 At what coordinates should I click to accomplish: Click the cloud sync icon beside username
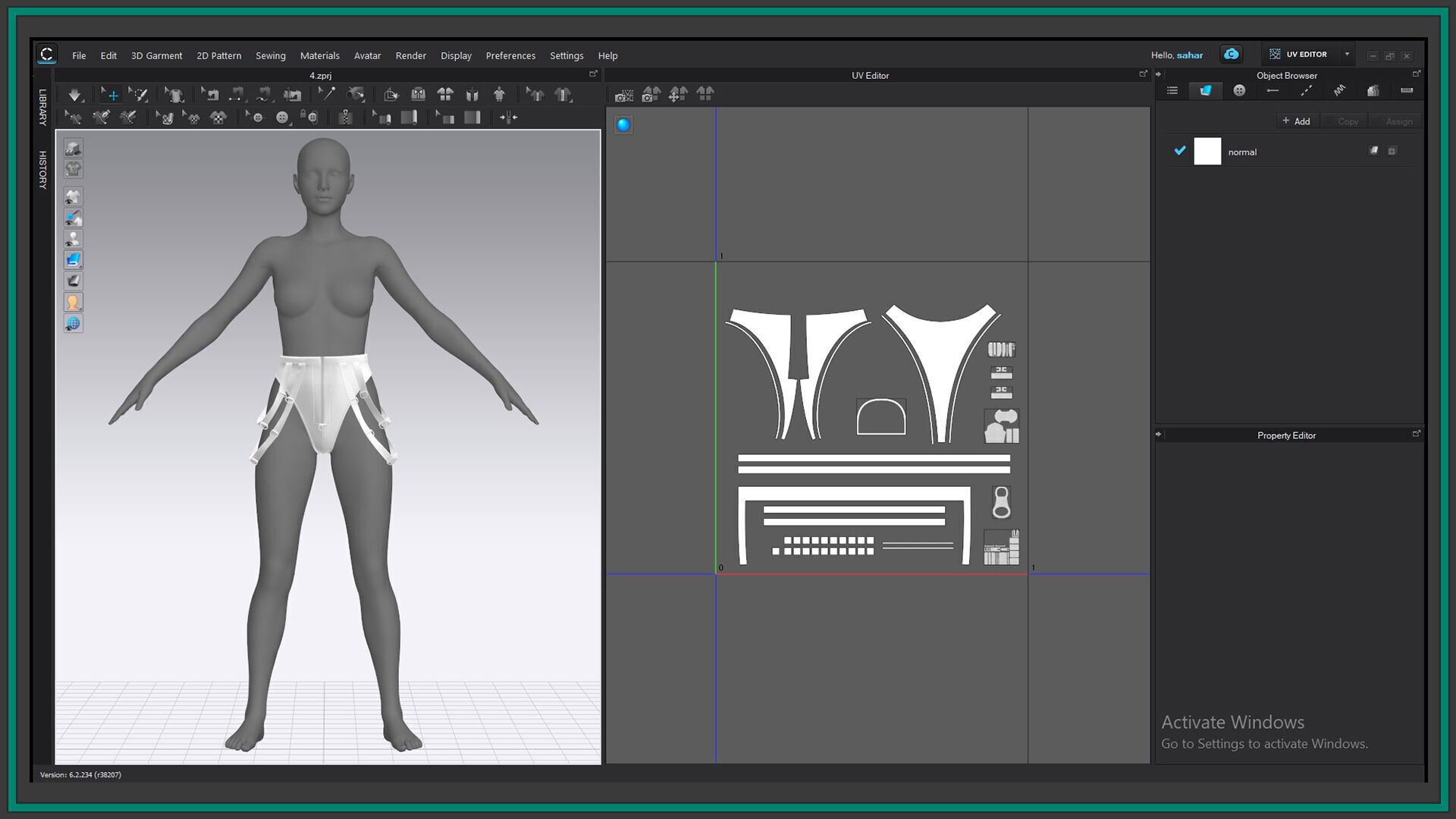[1231, 55]
